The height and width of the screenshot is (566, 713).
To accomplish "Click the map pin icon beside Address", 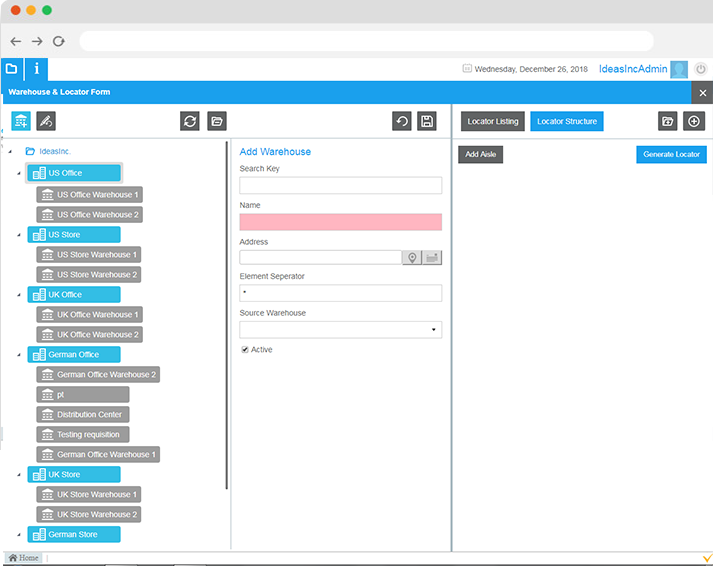I will (411, 258).
